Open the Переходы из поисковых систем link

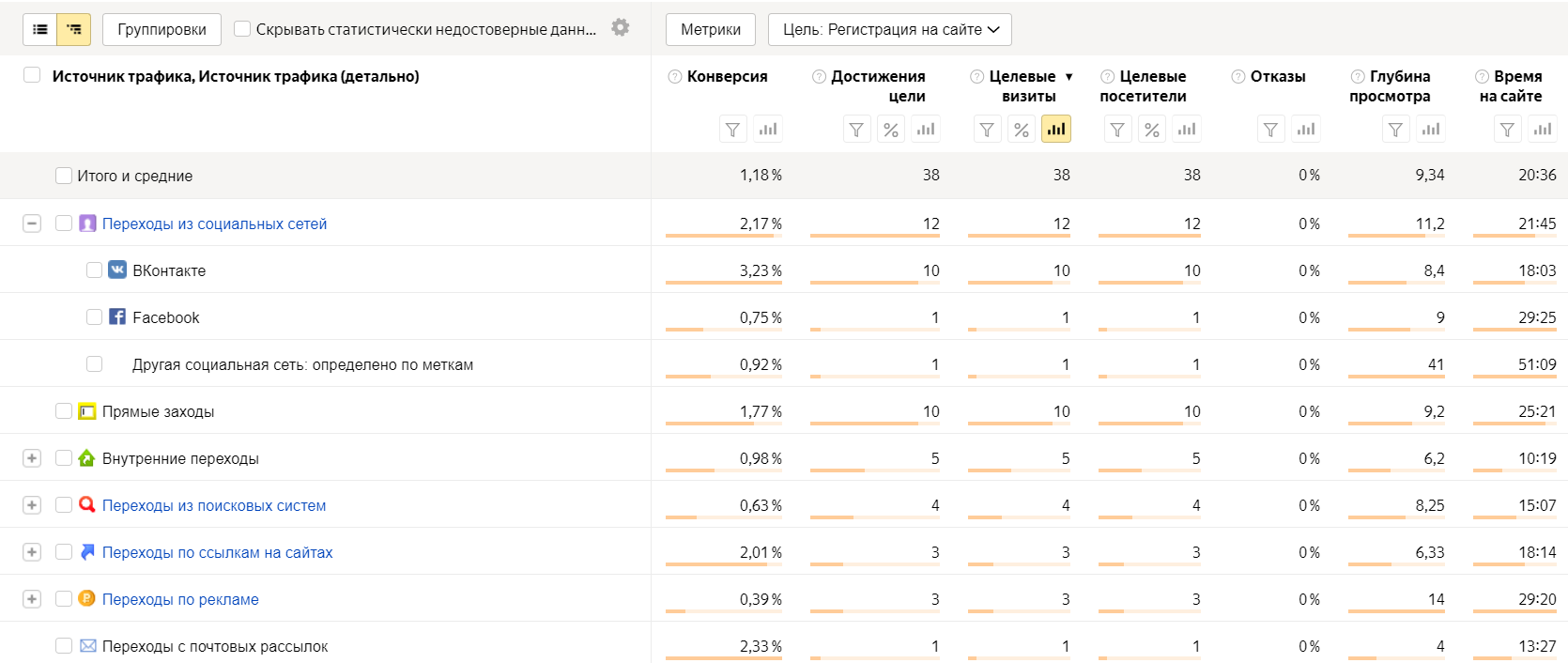pyautogui.click(x=214, y=505)
